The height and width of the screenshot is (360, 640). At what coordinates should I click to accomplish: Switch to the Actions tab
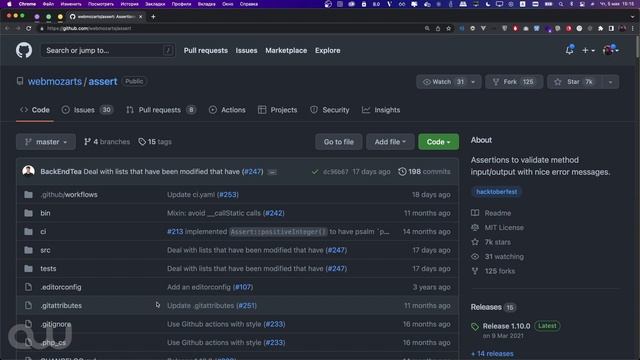[227, 110]
